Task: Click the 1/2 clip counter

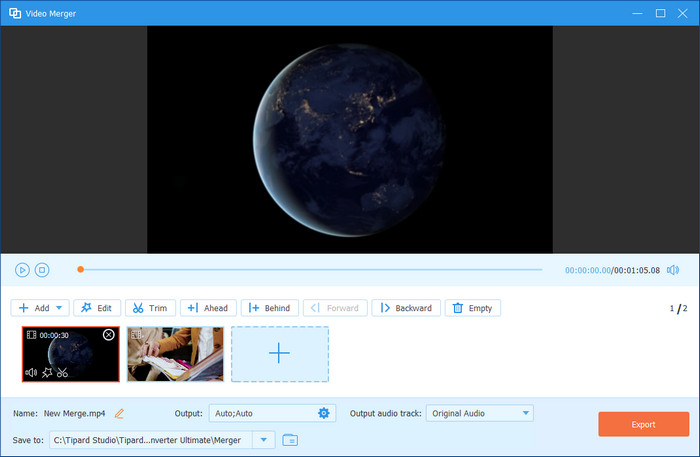Action: (679, 308)
